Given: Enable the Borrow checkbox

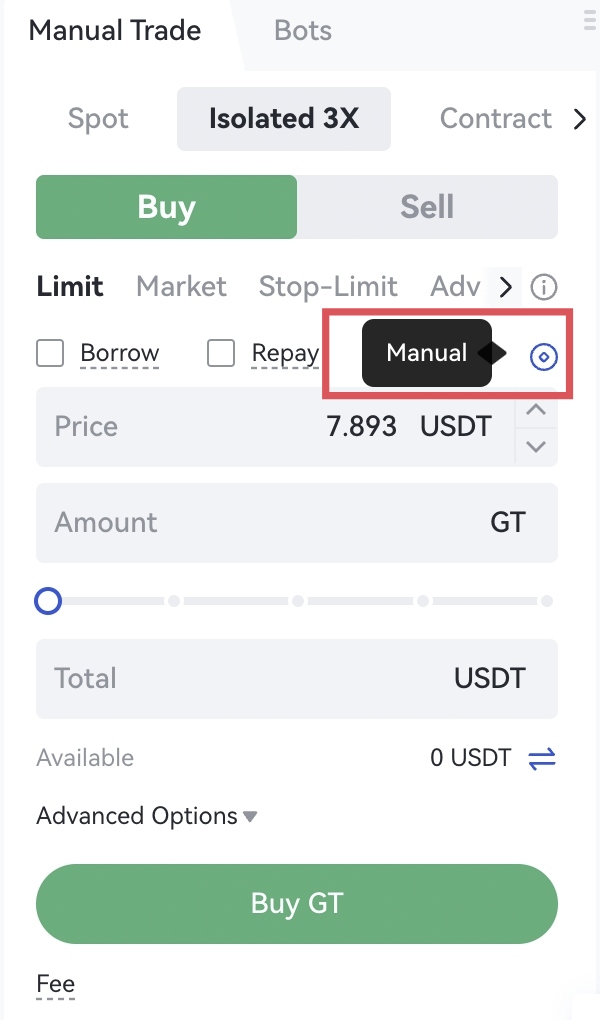Looking at the screenshot, I should [50, 353].
